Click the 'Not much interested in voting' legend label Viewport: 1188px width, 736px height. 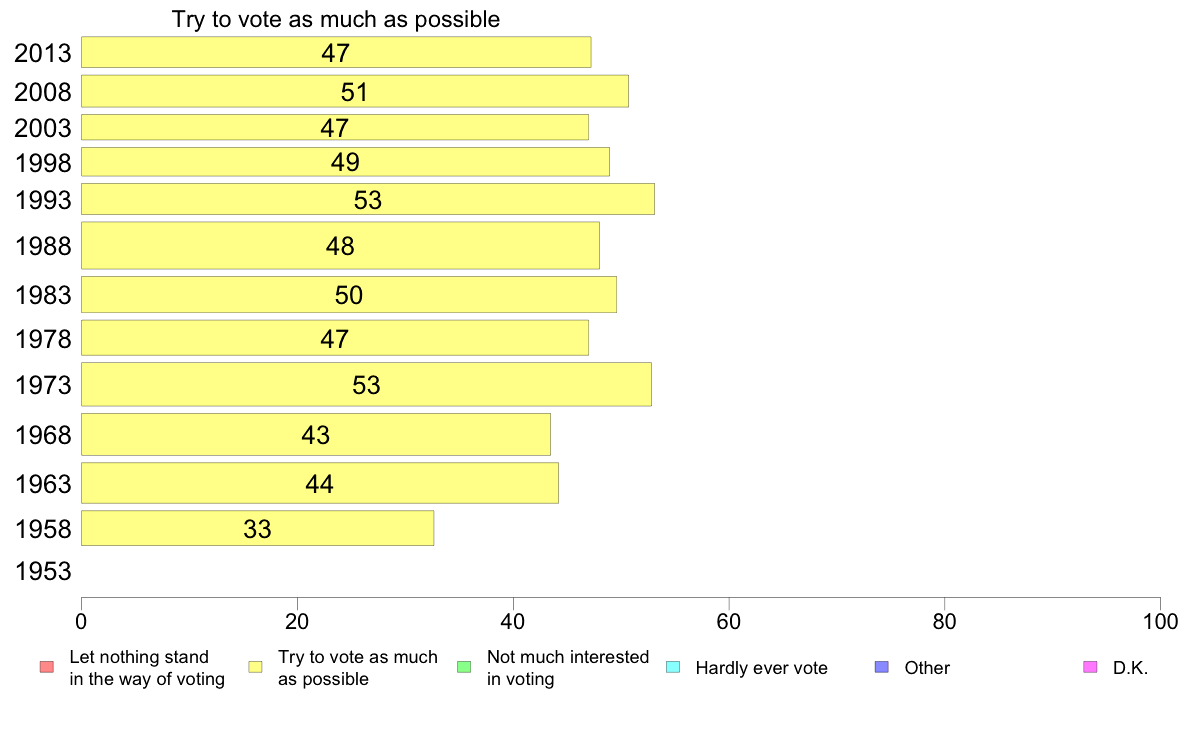(567, 668)
